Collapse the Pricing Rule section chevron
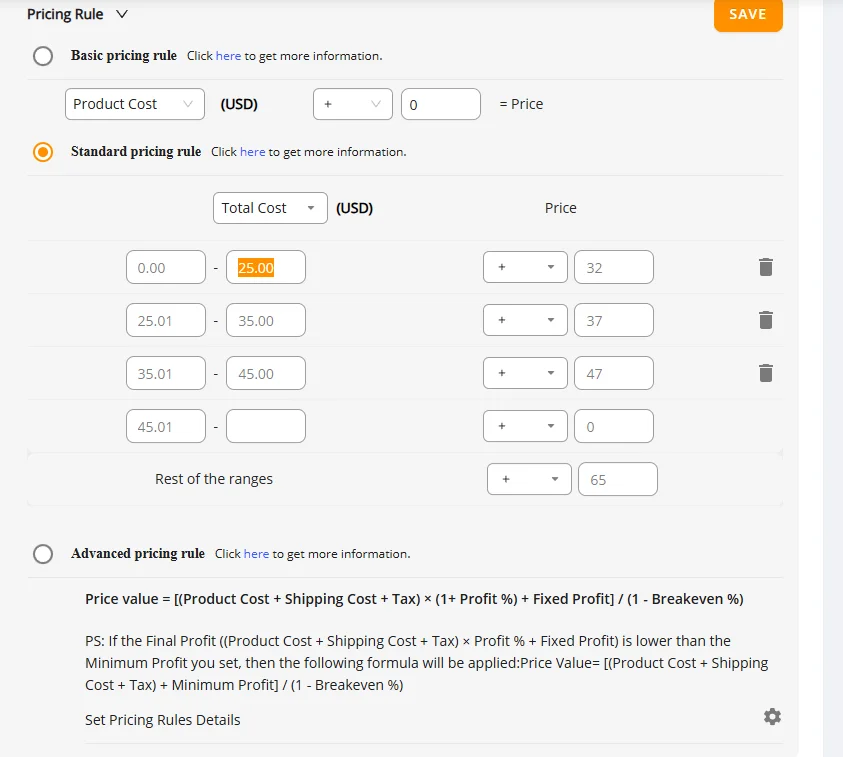The height and width of the screenshot is (757, 843). [x=122, y=14]
